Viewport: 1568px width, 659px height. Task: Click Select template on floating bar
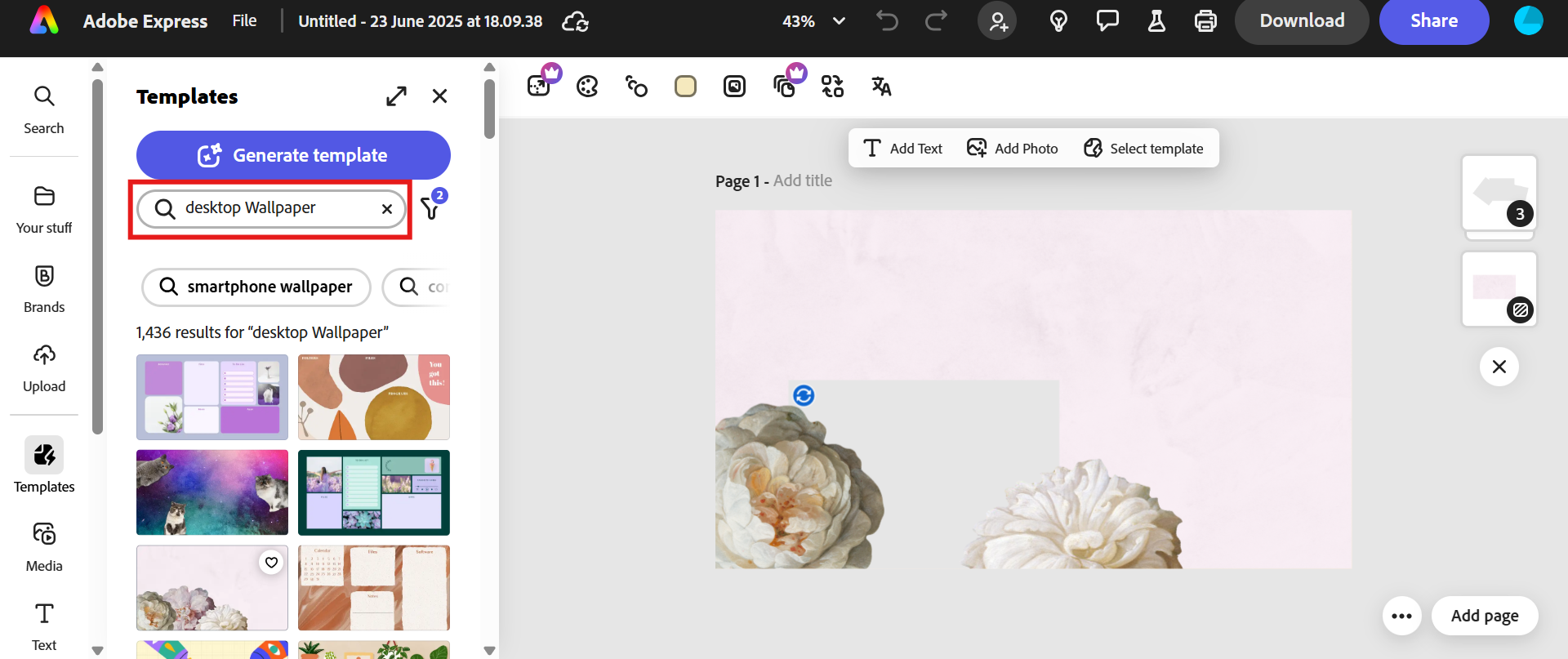pos(1143,148)
